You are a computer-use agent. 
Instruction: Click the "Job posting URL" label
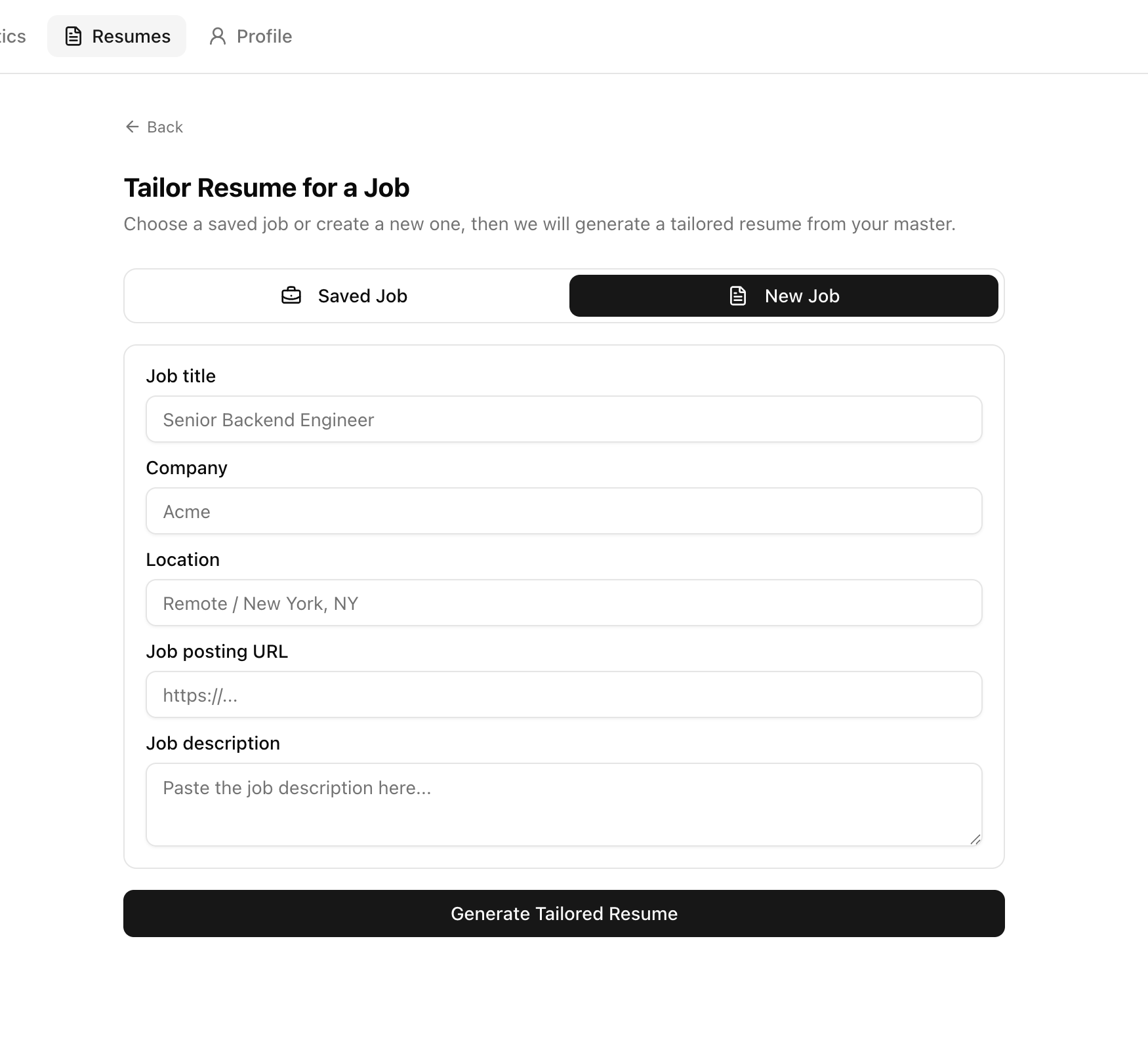(216, 651)
